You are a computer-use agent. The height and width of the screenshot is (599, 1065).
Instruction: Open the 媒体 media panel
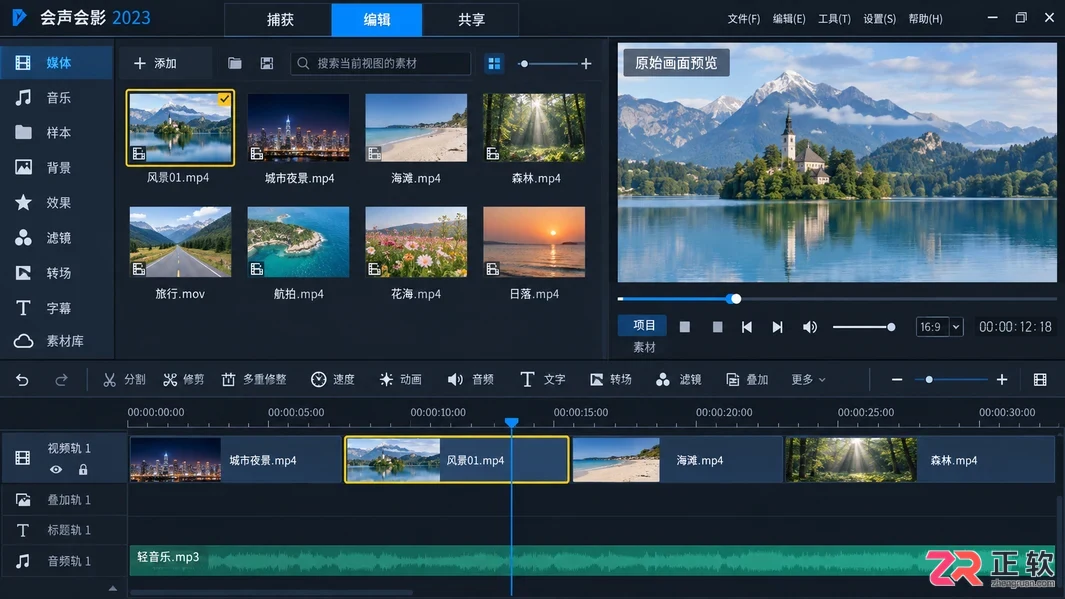pyautogui.click(x=56, y=63)
